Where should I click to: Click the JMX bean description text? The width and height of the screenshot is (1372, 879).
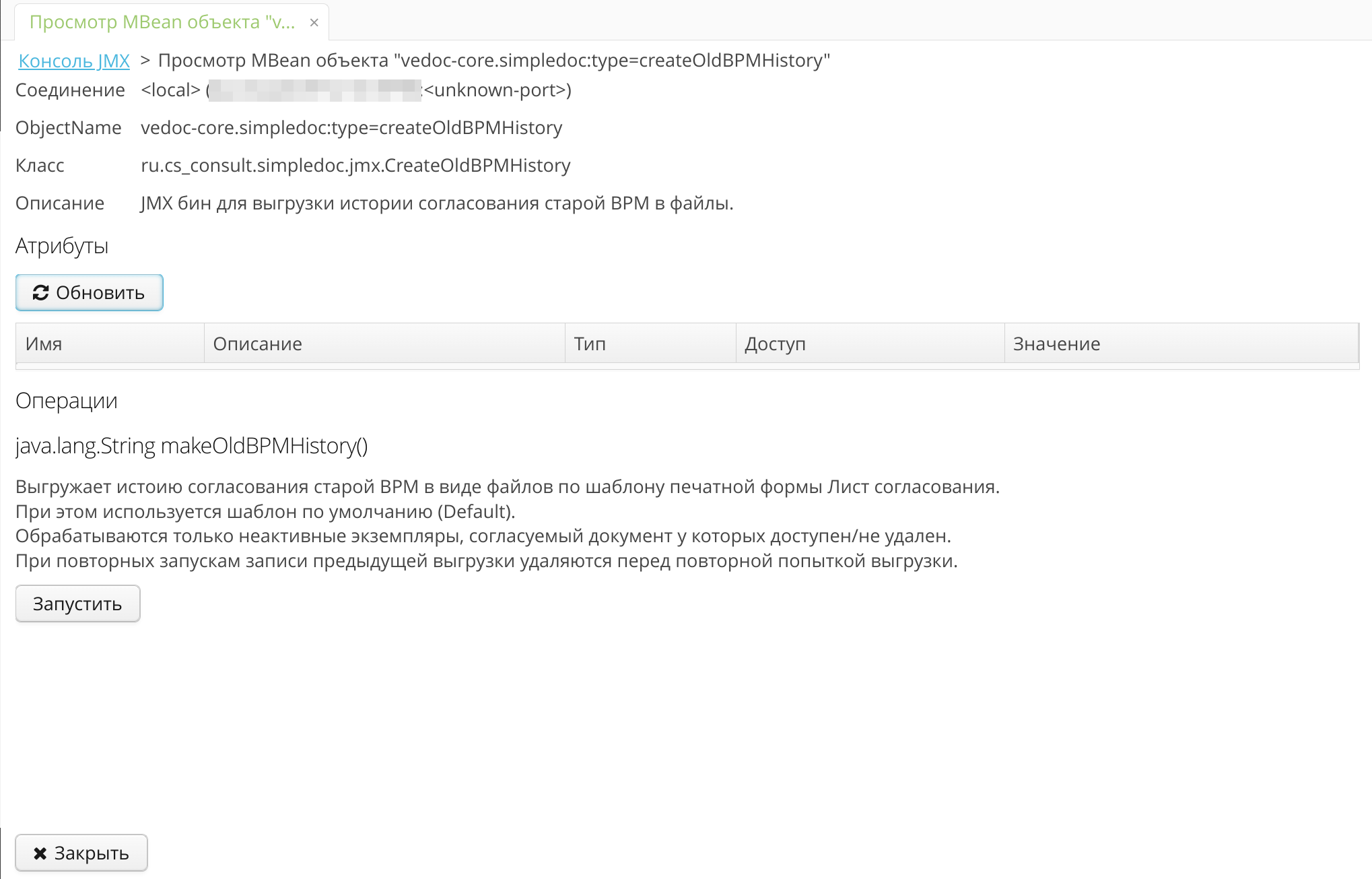point(437,203)
